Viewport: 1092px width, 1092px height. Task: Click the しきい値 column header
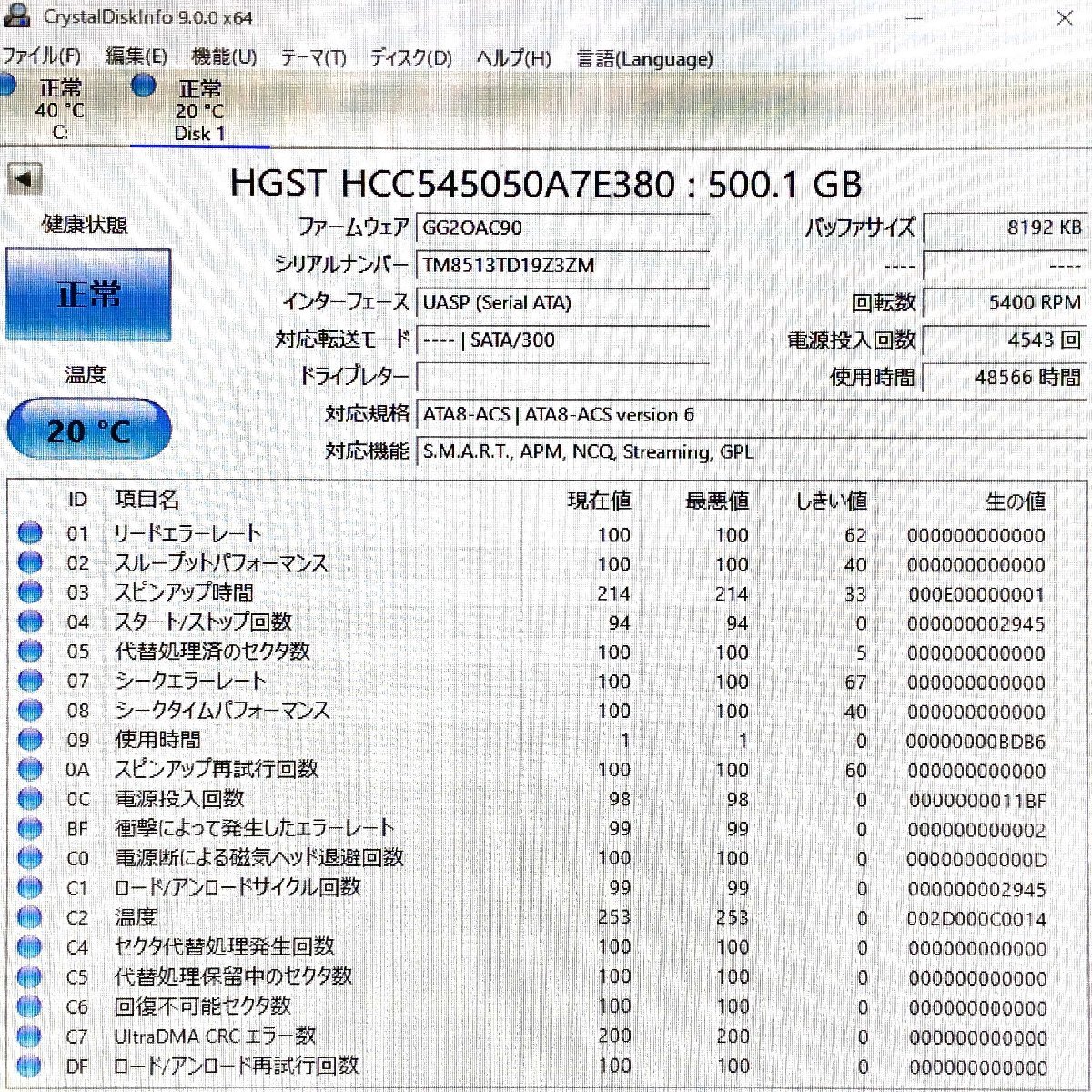click(831, 500)
